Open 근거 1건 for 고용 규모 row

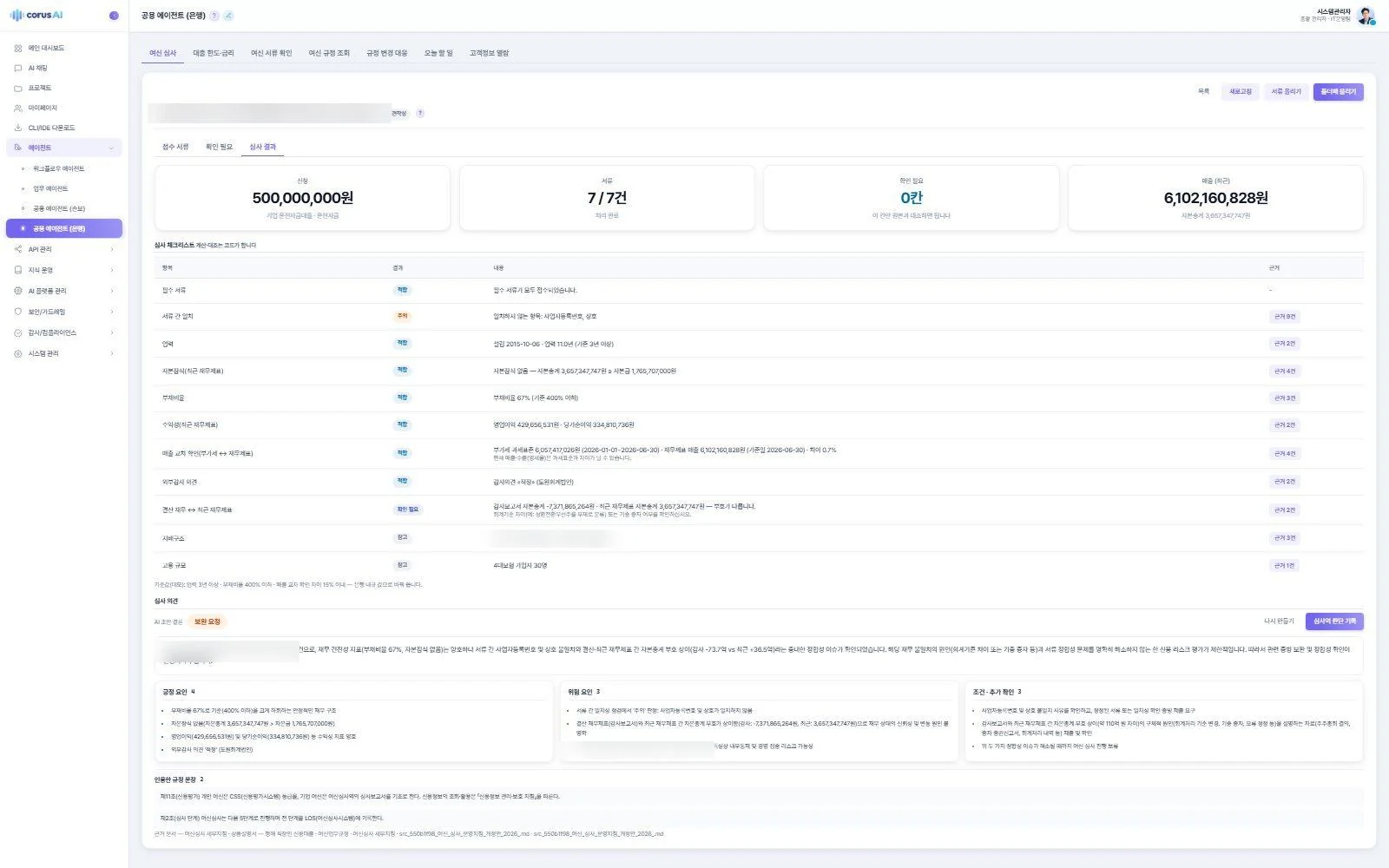pos(1285,566)
